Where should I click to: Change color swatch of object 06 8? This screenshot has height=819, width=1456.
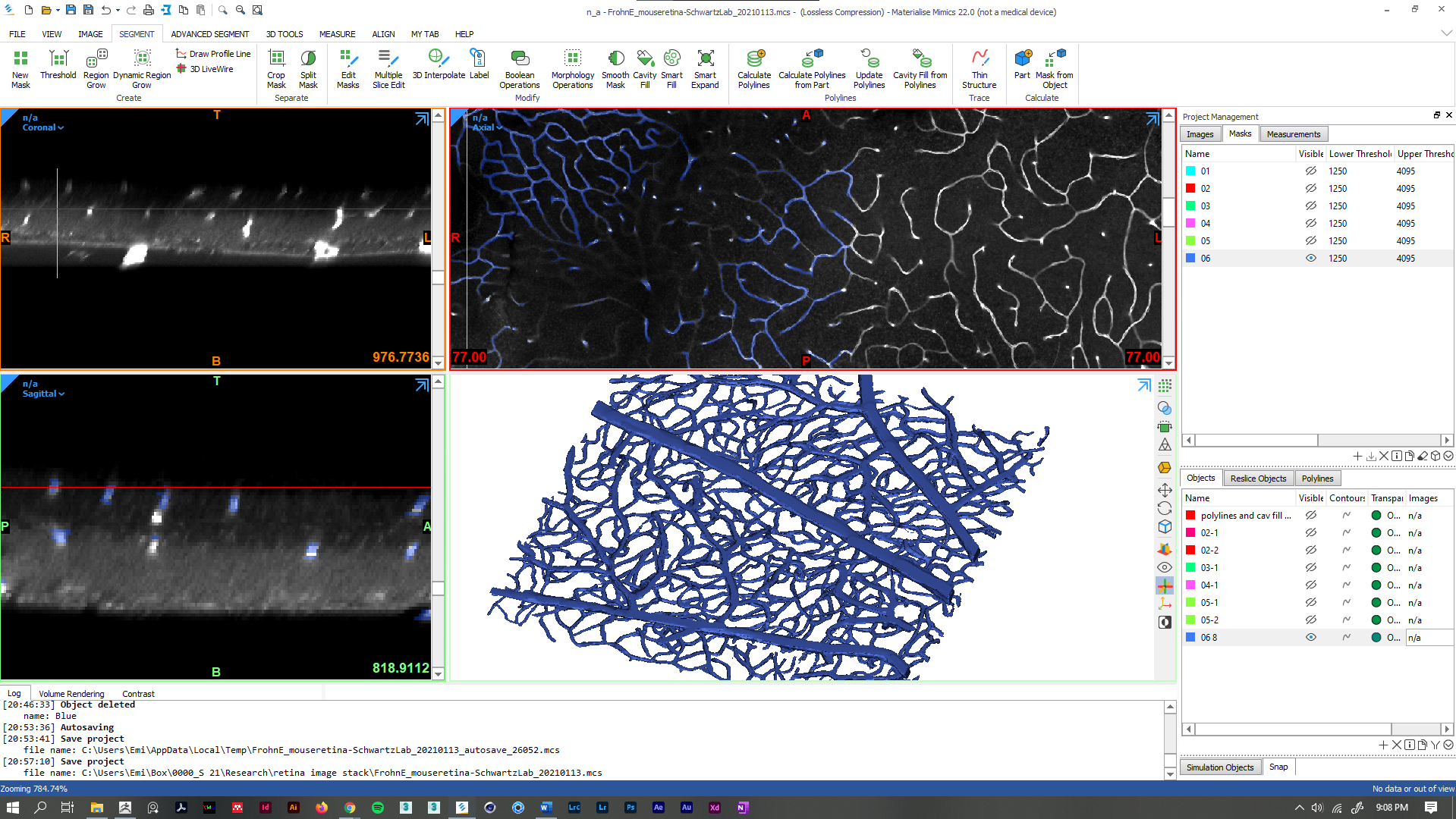[x=1190, y=637]
